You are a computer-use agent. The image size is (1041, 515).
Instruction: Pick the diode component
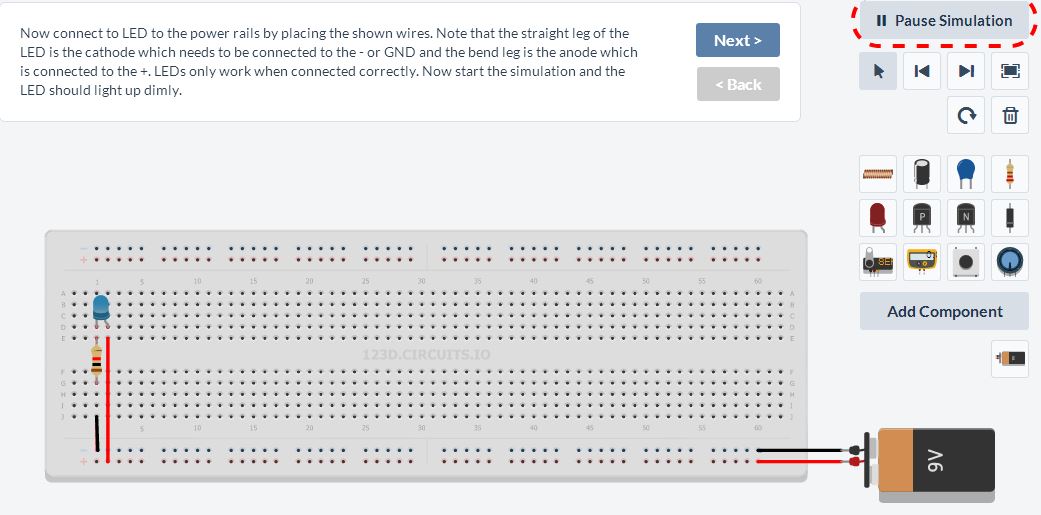point(1010,218)
